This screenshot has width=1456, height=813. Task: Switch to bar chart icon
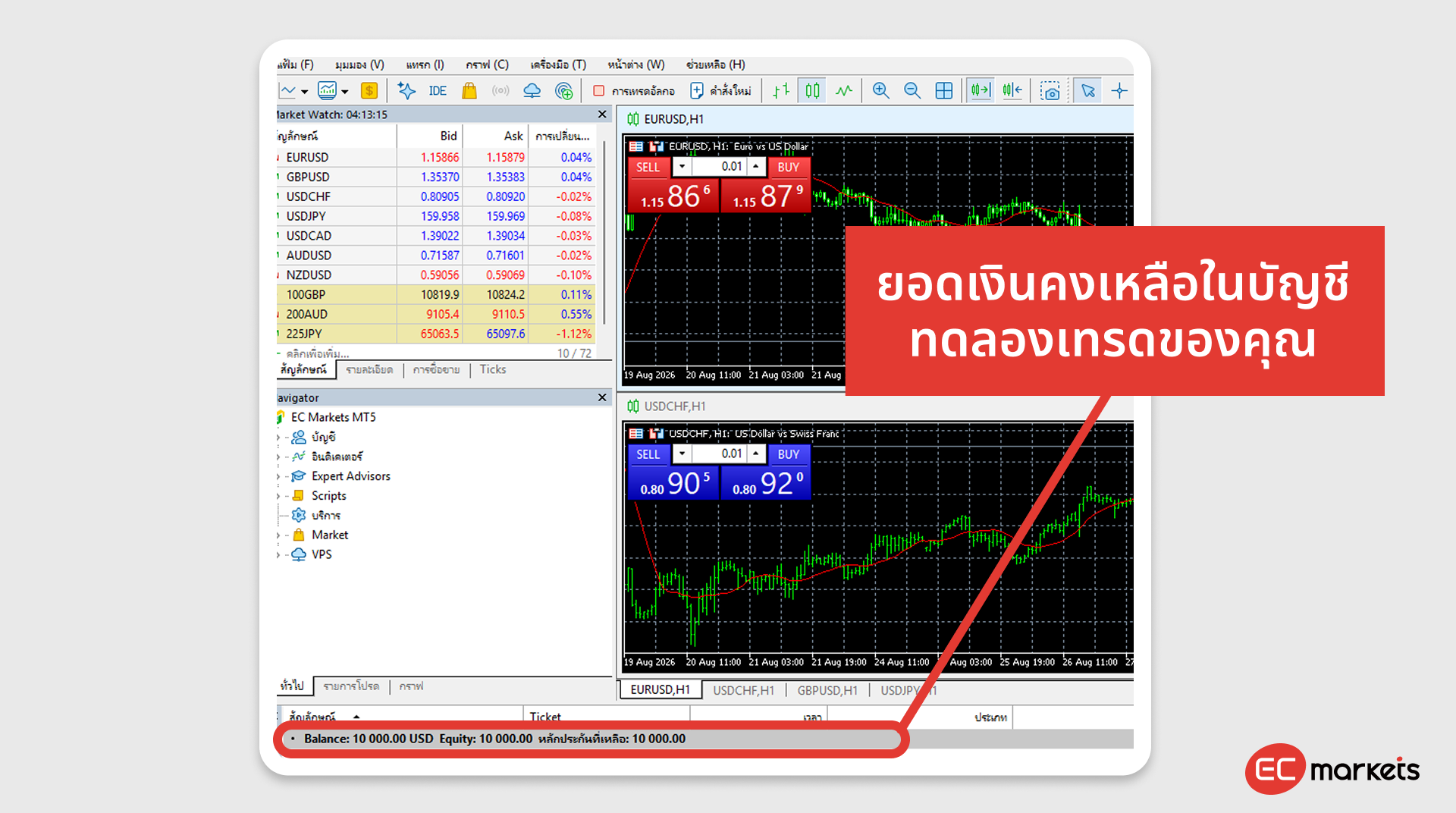click(781, 91)
